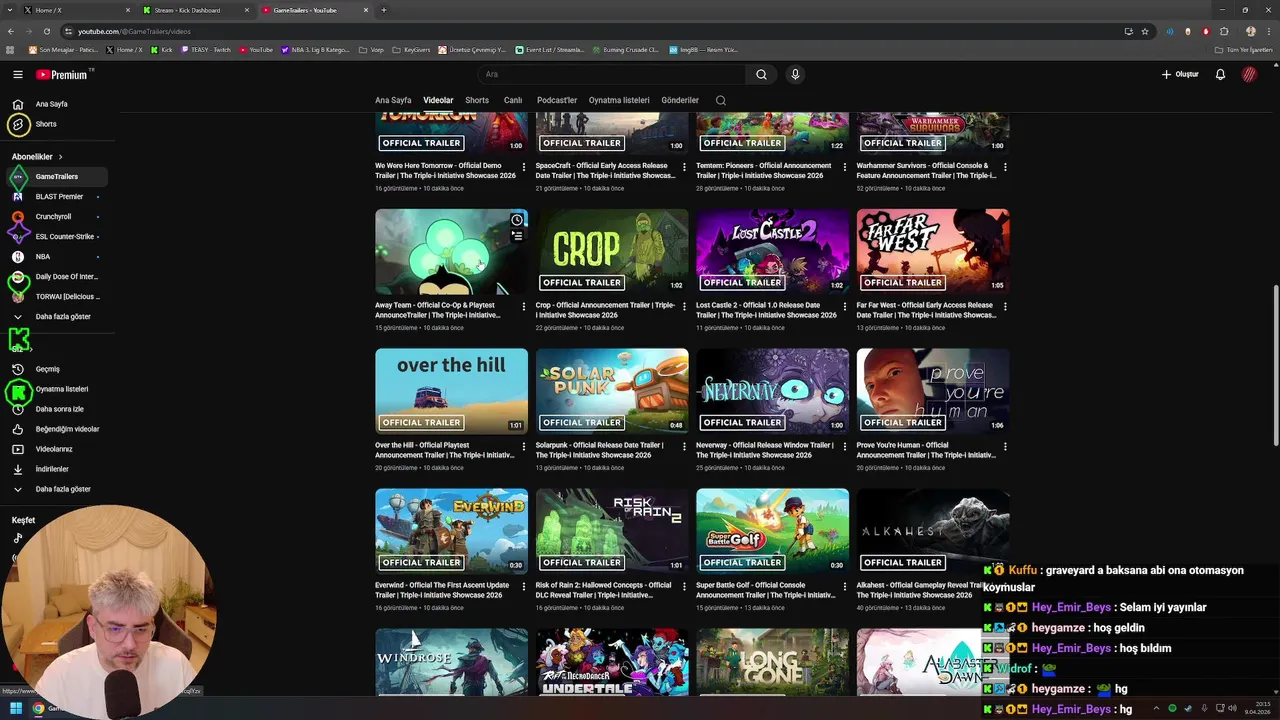Open the account avatar menu

tap(1249, 74)
